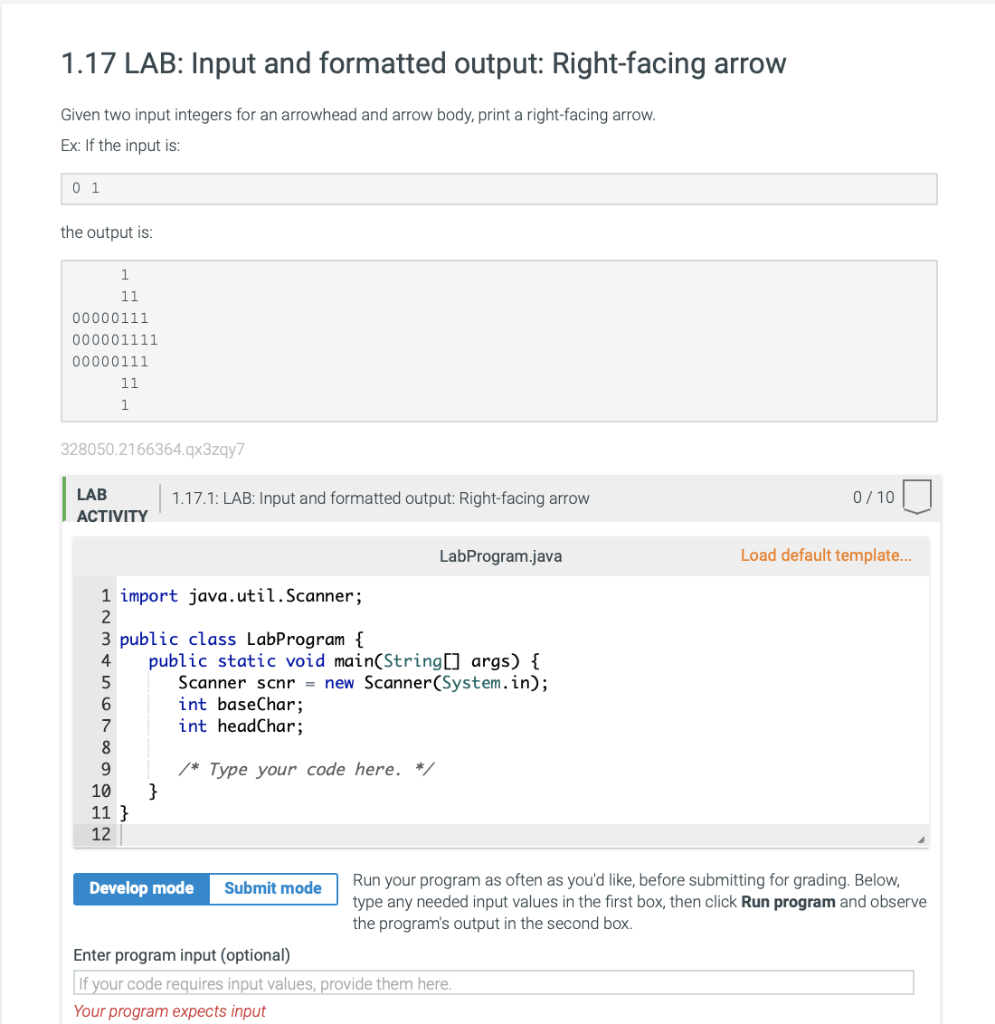
Task: Click the expected arrow output box
Action: coord(499,340)
